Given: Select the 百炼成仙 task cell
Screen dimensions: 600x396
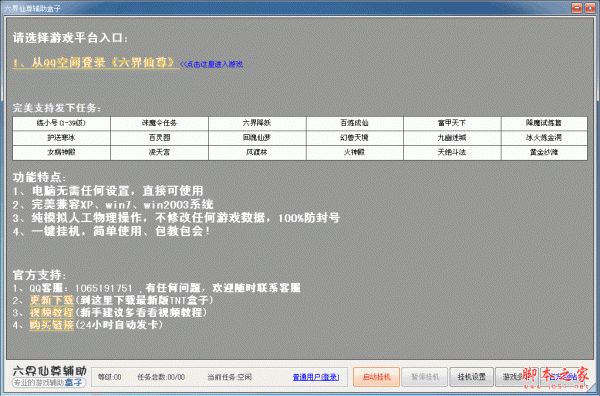Looking at the screenshot, I should [355, 123].
